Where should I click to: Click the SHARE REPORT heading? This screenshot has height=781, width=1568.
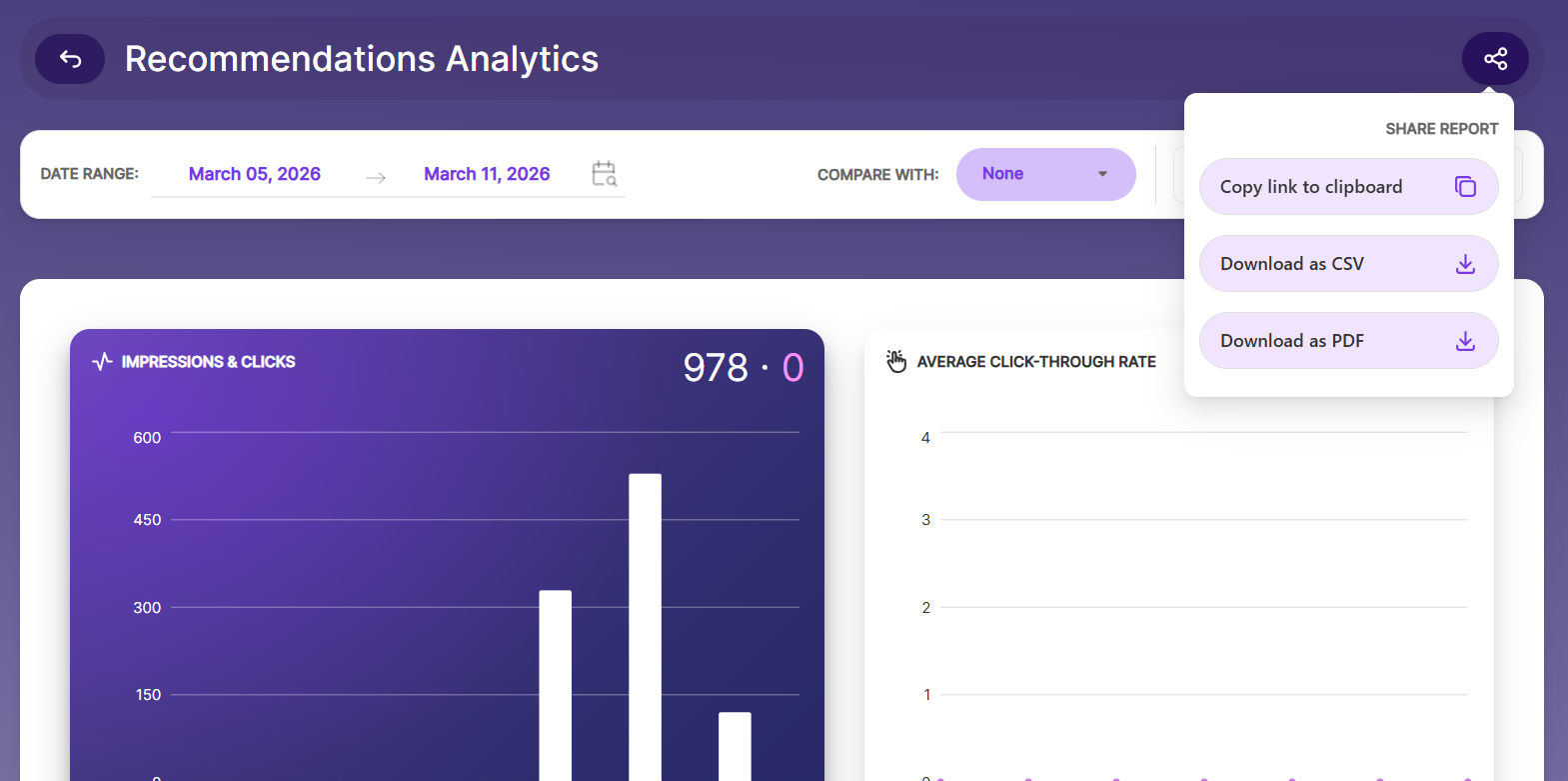1441,129
